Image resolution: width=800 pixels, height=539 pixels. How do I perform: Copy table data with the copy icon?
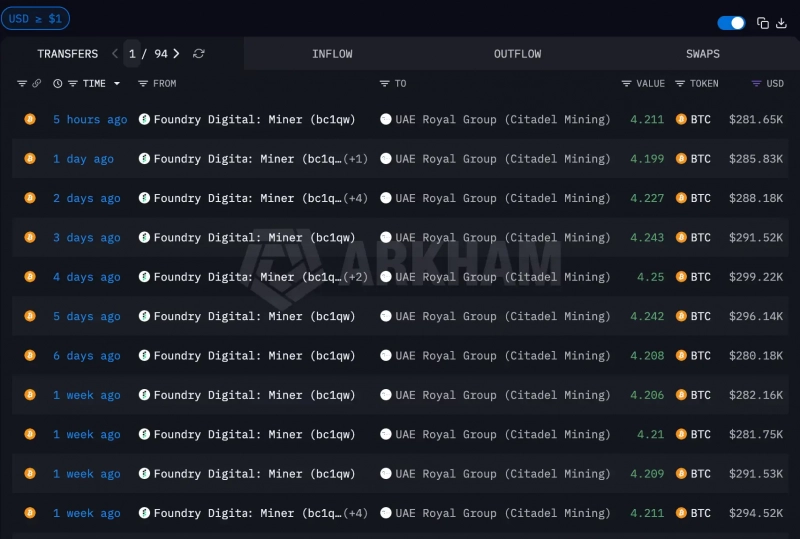763,23
